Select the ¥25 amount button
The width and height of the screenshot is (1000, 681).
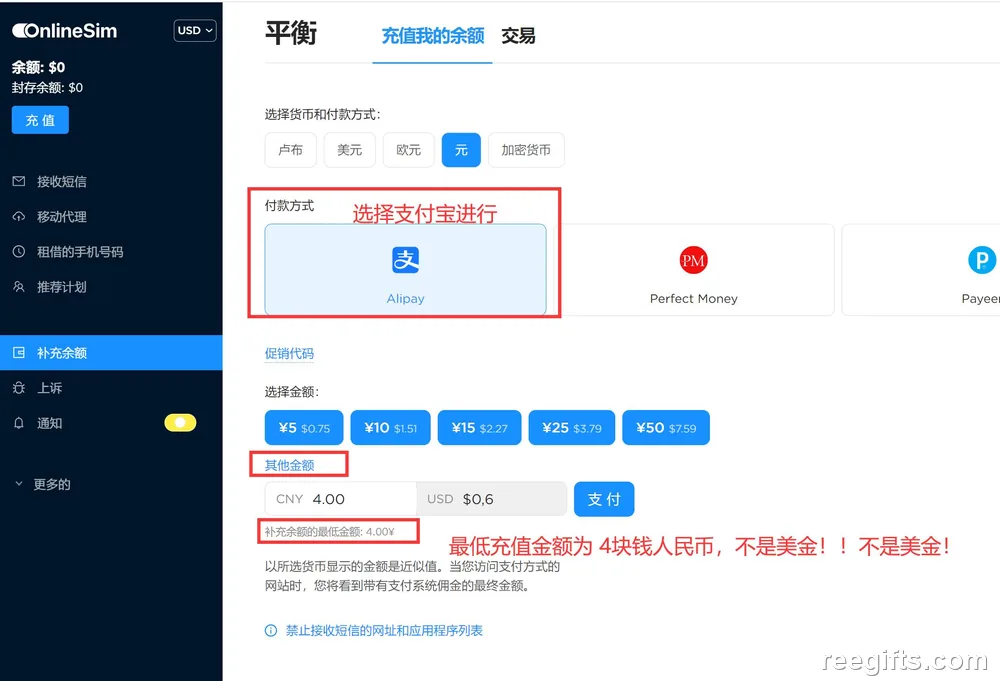(x=571, y=428)
